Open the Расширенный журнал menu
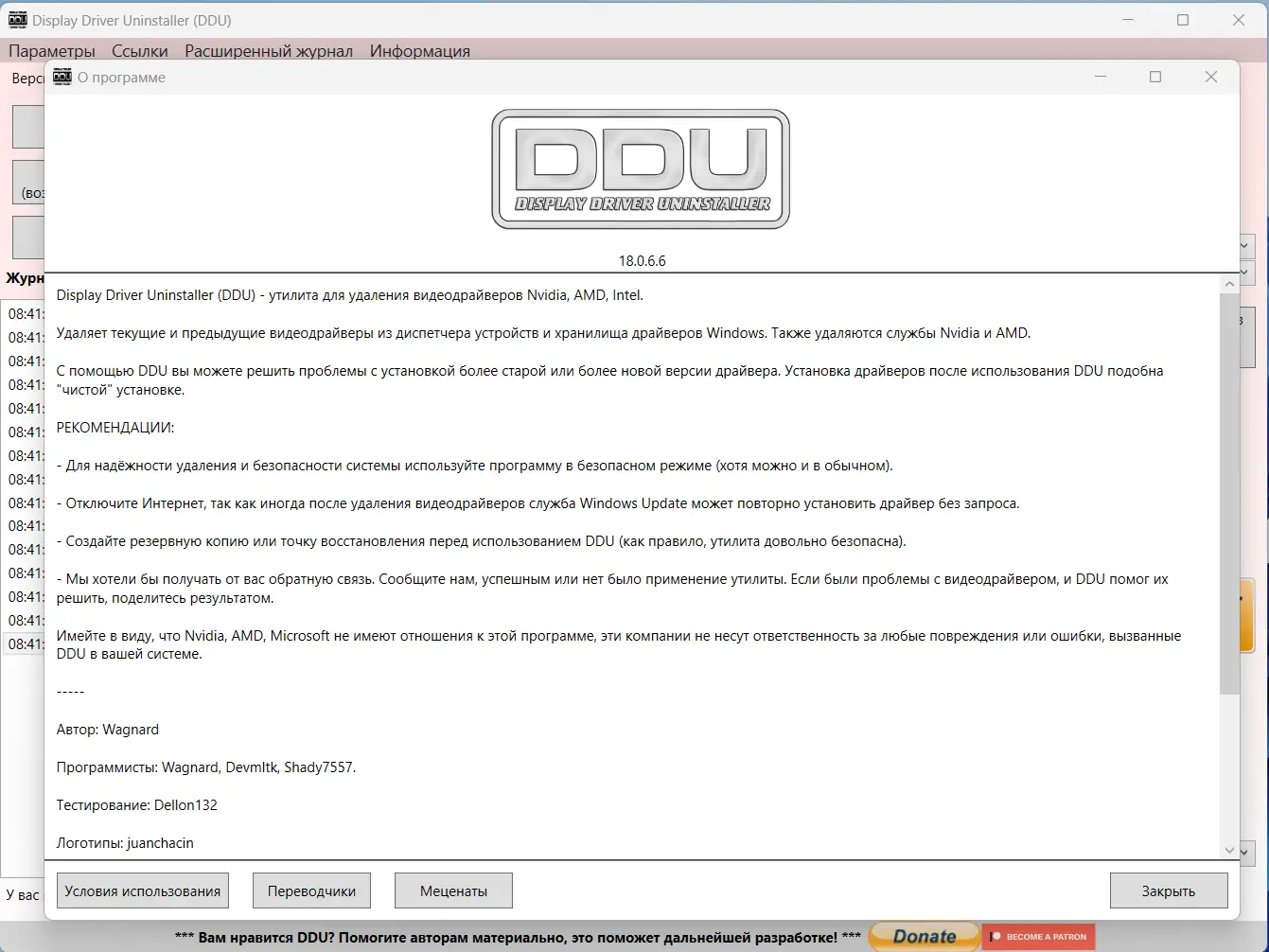Screen dimensions: 1269x952 (268, 51)
